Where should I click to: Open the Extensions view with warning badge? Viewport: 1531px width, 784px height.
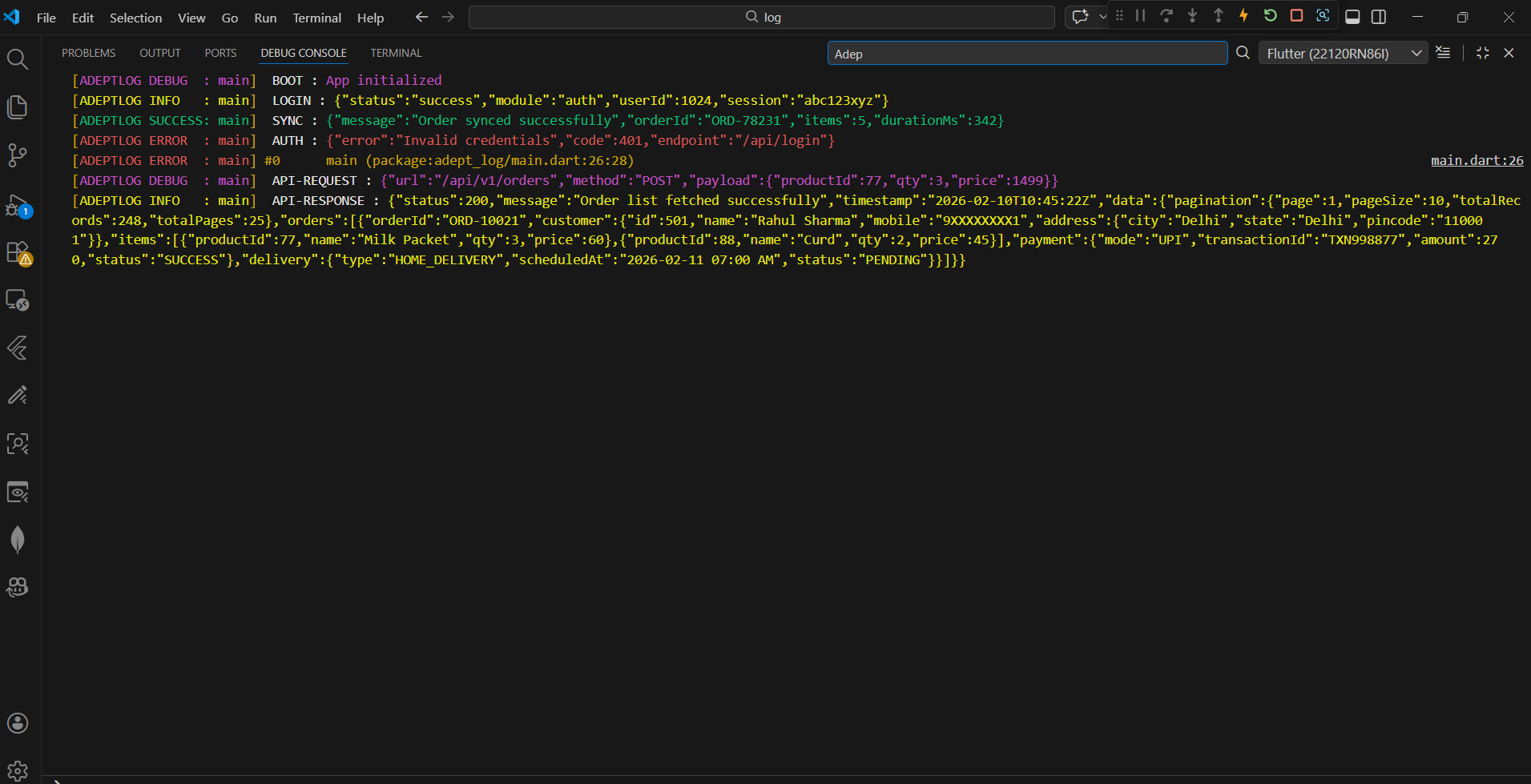(x=18, y=251)
